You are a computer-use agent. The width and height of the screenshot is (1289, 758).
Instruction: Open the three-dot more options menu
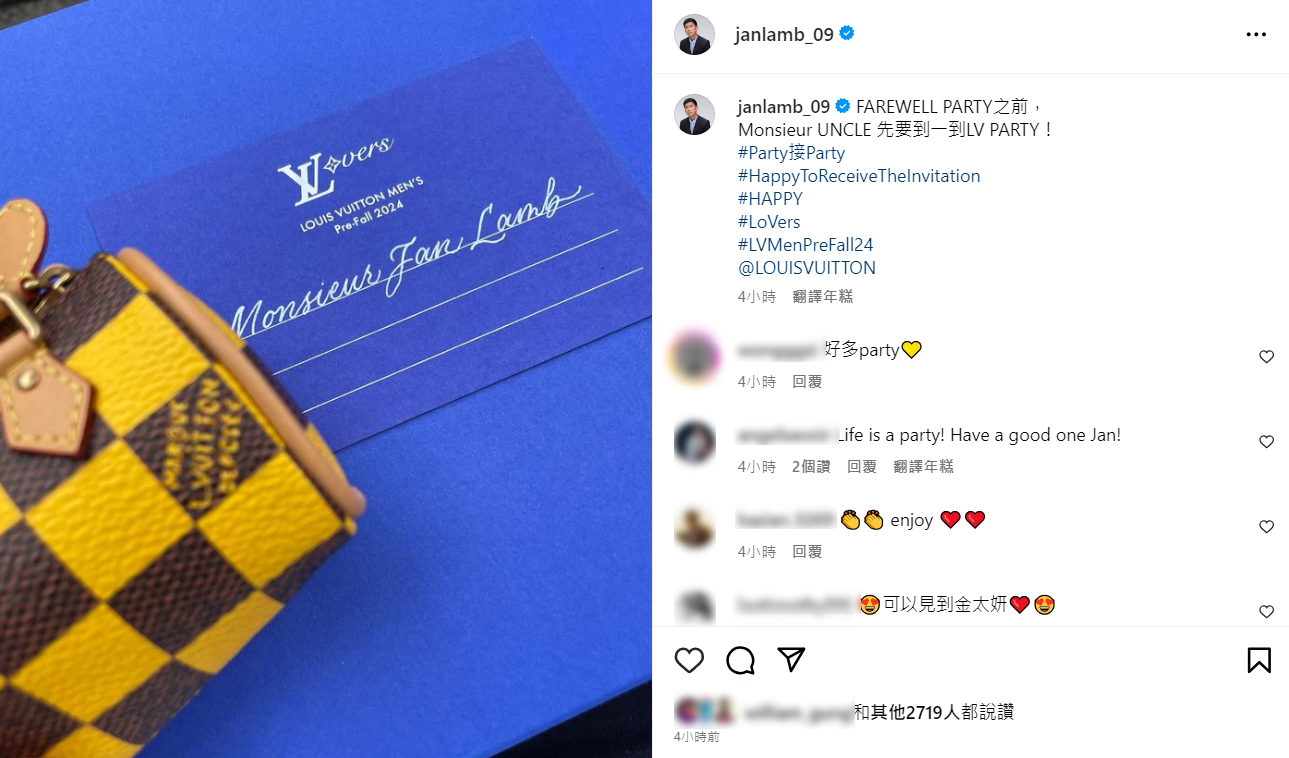[1256, 34]
